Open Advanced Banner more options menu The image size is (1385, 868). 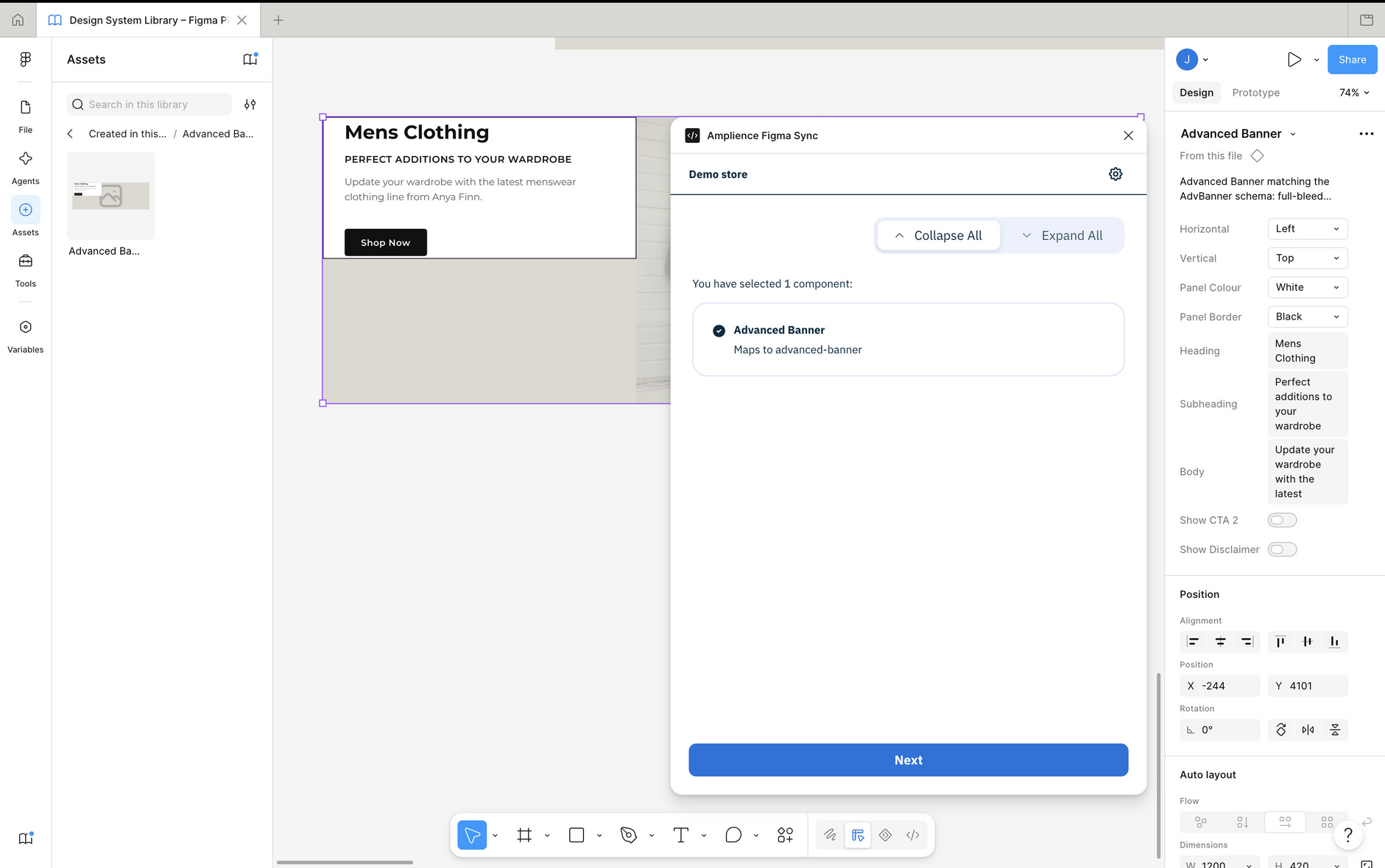coord(1367,133)
